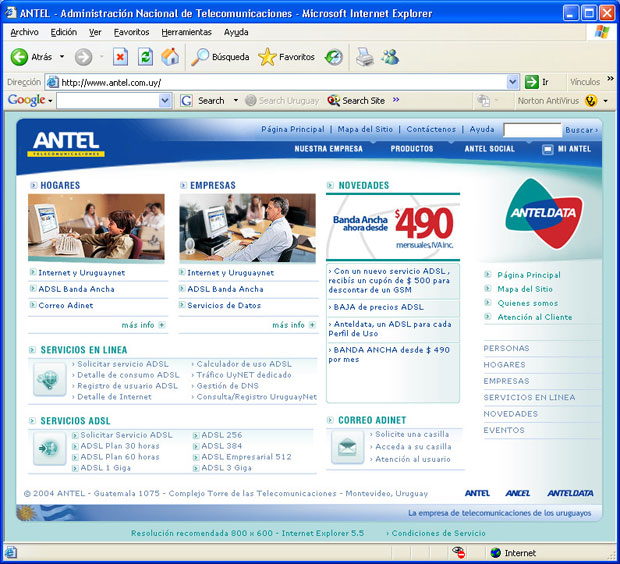Click the Print icon in toolbar
Image resolution: width=620 pixels, height=564 pixels.
click(365, 57)
